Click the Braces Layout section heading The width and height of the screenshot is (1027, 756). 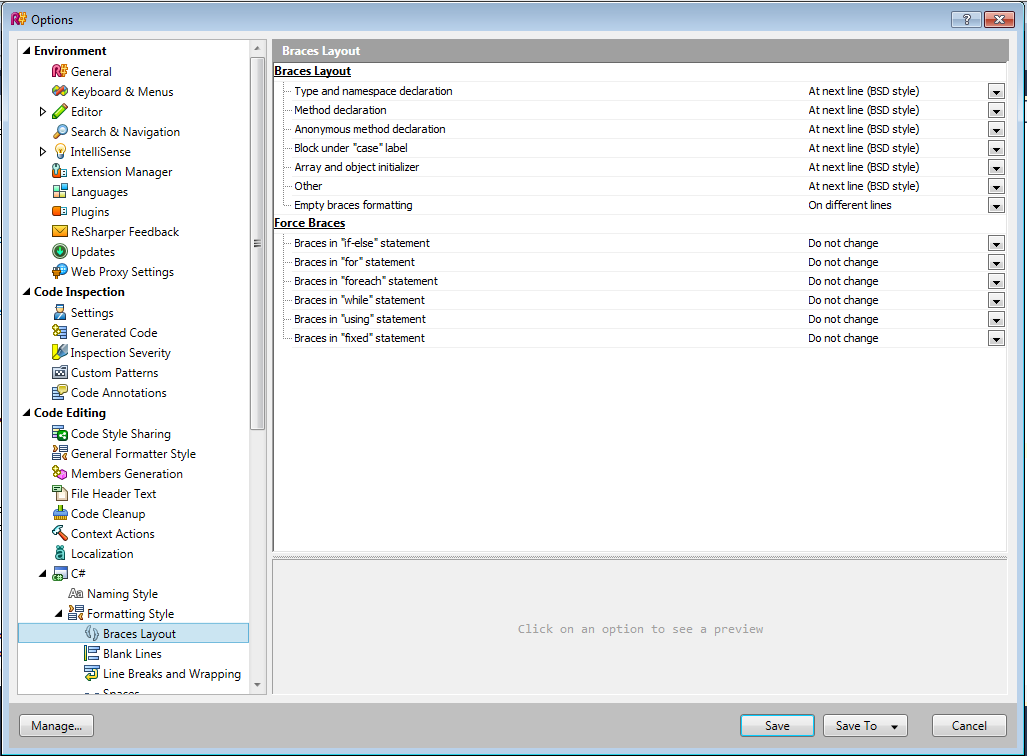click(x=312, y=71)
